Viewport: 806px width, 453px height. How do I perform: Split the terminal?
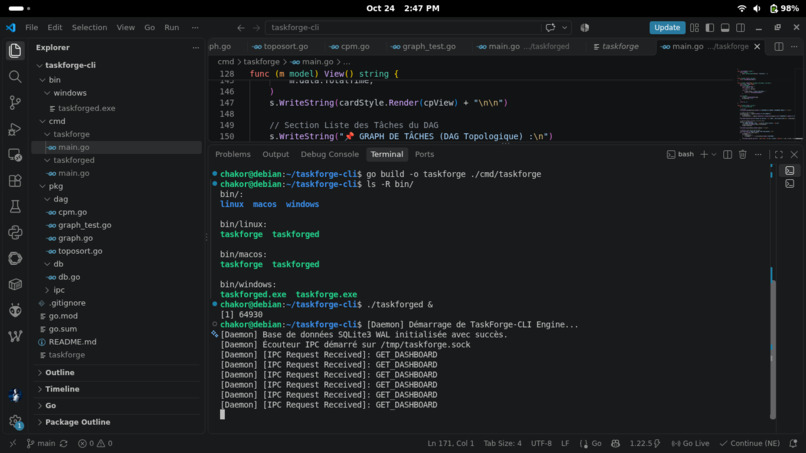tap(727, 154)
